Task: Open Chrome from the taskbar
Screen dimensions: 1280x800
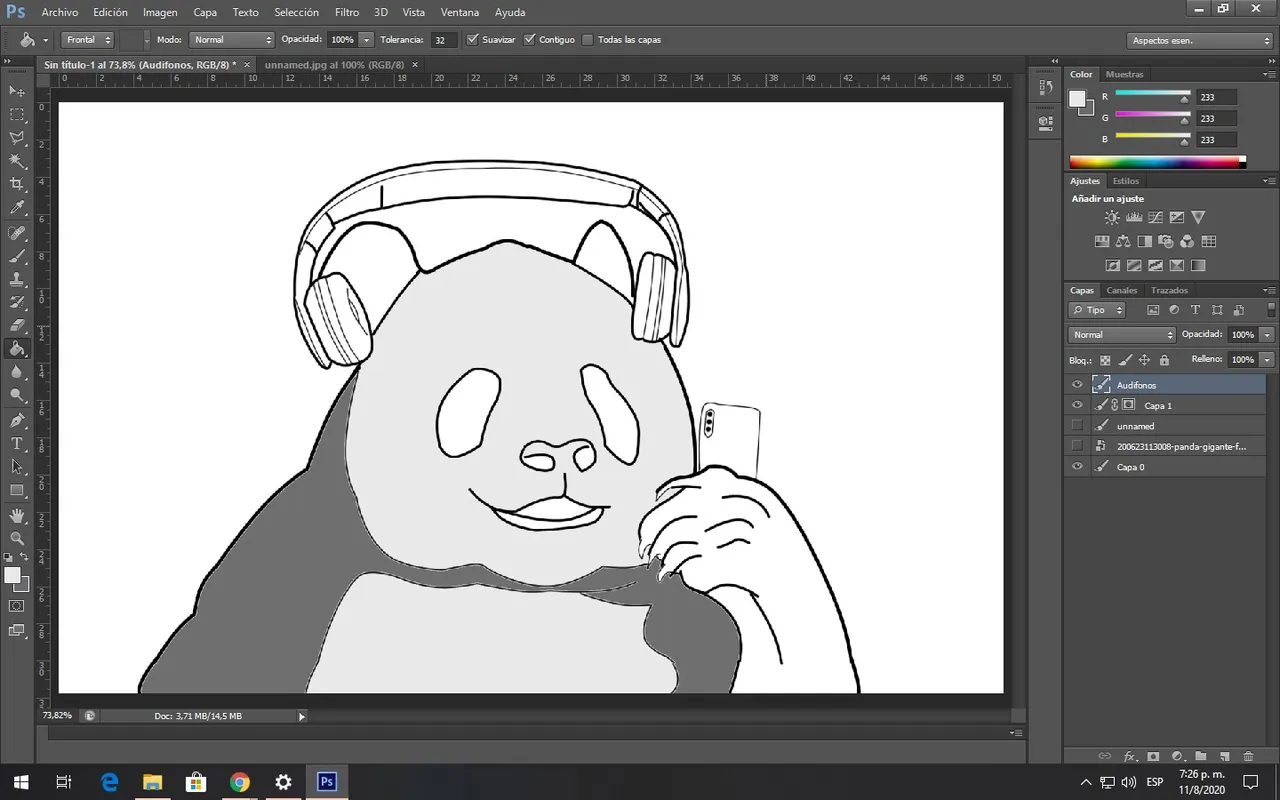Action: pos(239,782)
